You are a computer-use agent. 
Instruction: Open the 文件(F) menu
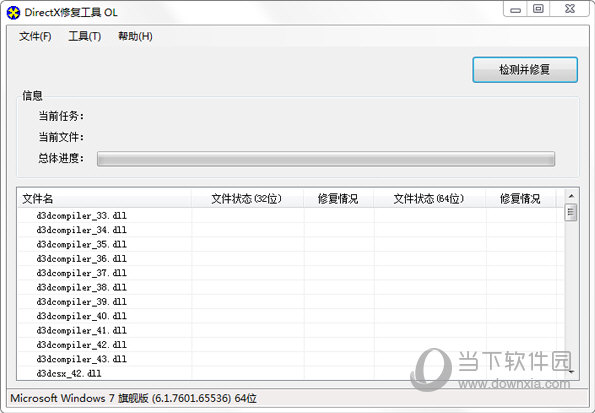click(35, 36)
